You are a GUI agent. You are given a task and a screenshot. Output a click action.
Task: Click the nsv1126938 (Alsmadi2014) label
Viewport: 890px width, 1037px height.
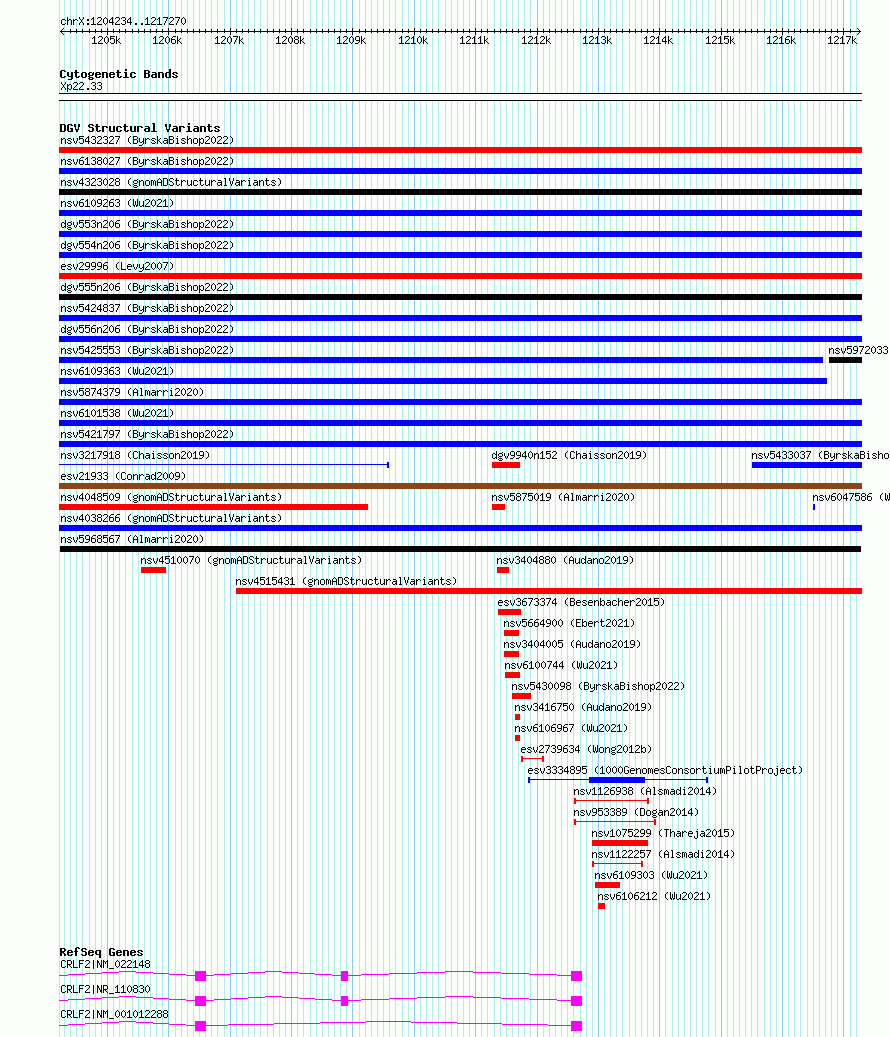(645, 792)
